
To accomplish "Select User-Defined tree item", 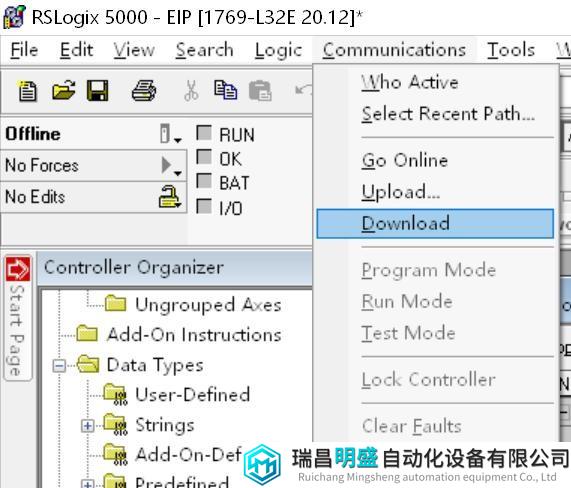I will coord(193,395).
